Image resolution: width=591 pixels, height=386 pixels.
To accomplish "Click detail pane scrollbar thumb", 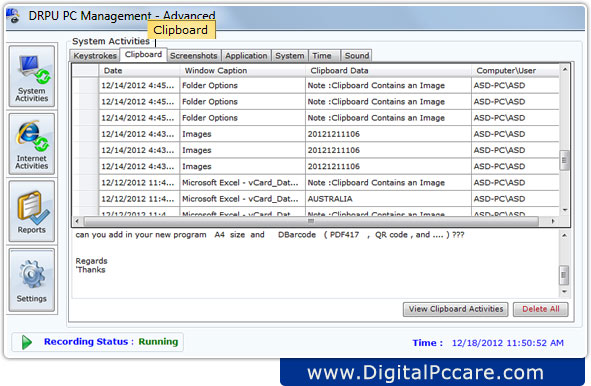I will [564, 274].
